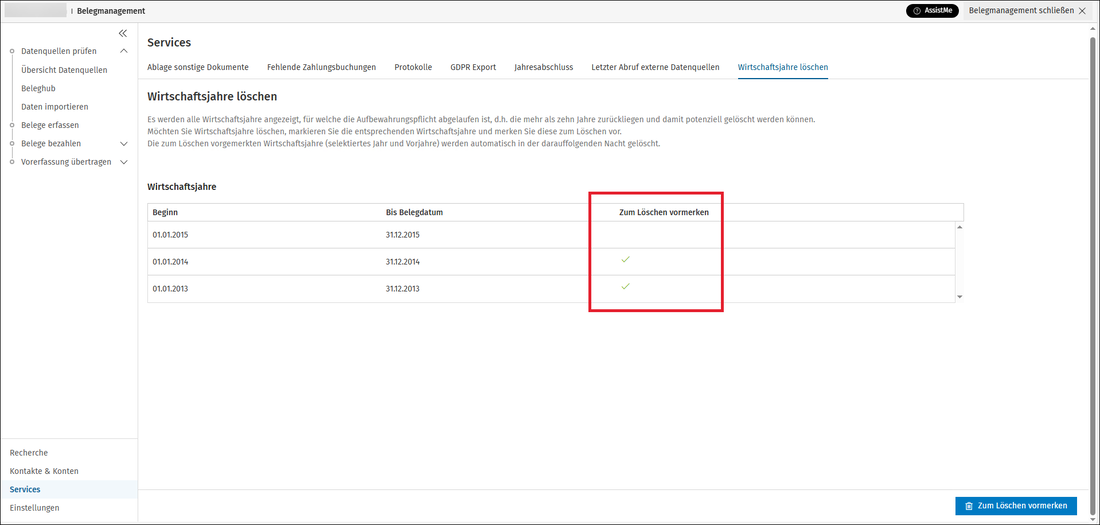Click the Wirtschaftsjahre table heading
The image size is (1100, 525).
coord(182,187)
